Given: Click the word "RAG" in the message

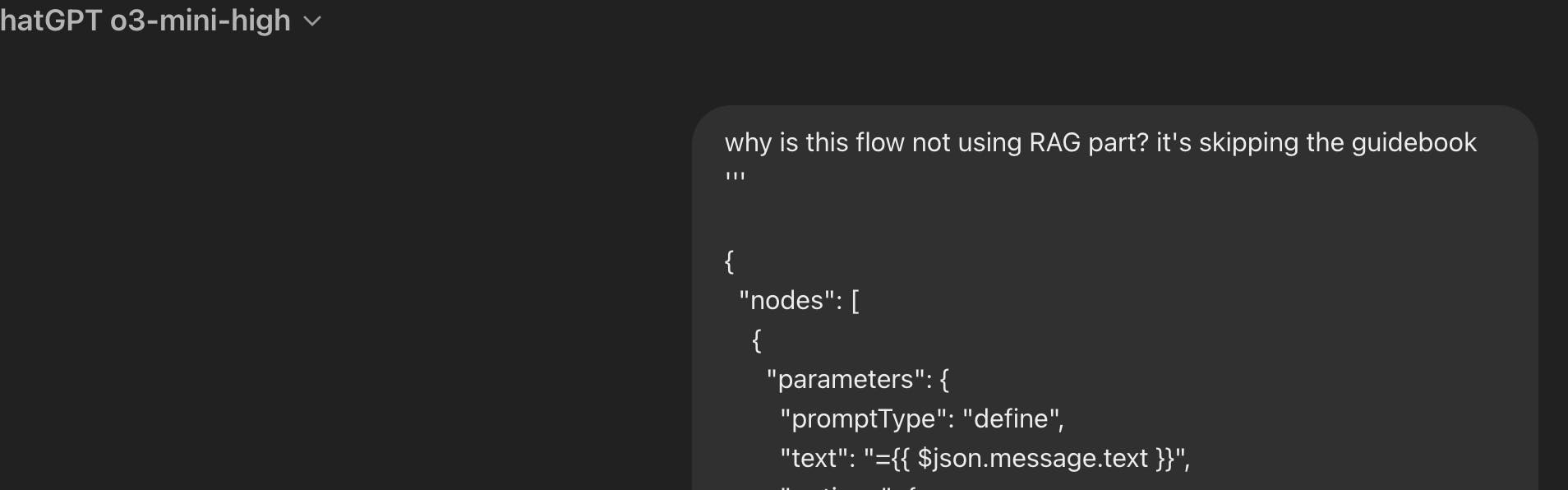Looking at the screenshot, I should click(x=1055, y=143).
